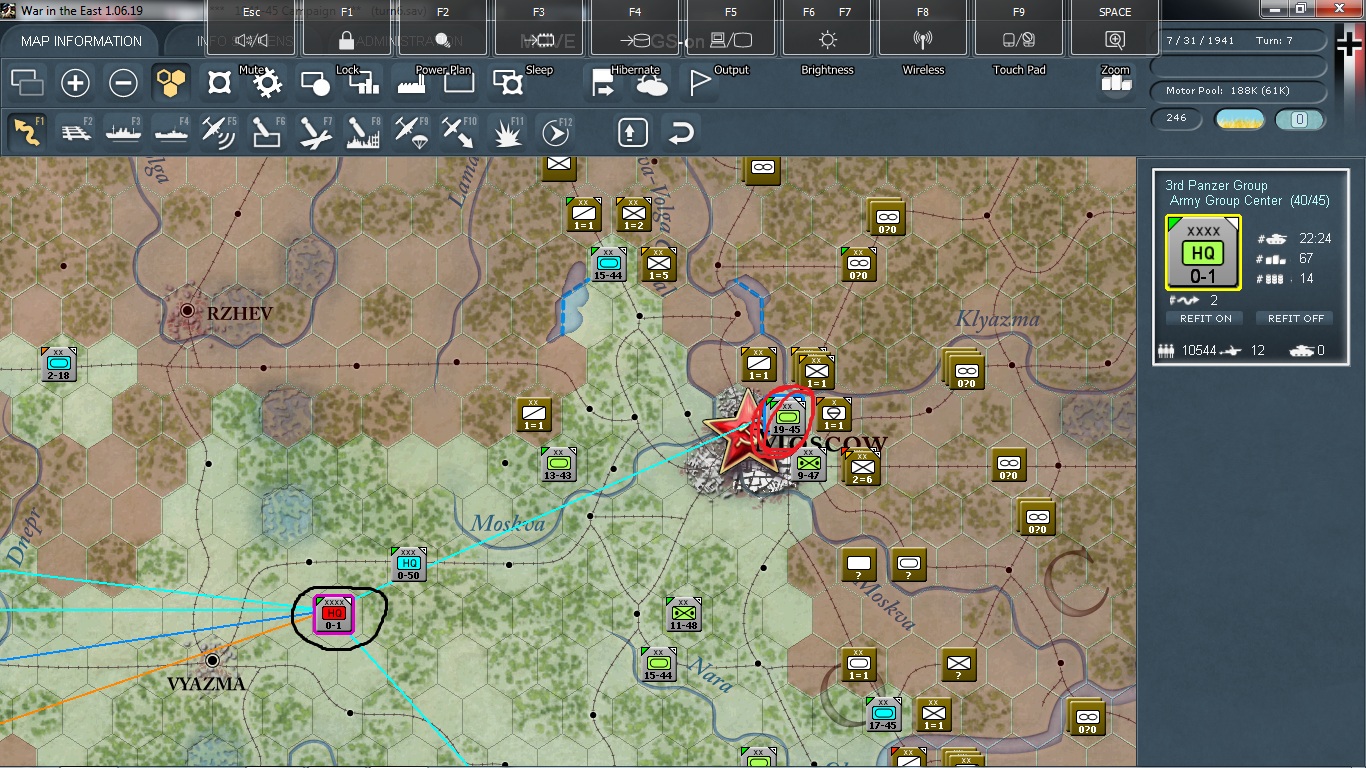This screenshot has width=1366, height=768.
Task: Select the F9 air transport mode icon
Action: pos(411,132)
